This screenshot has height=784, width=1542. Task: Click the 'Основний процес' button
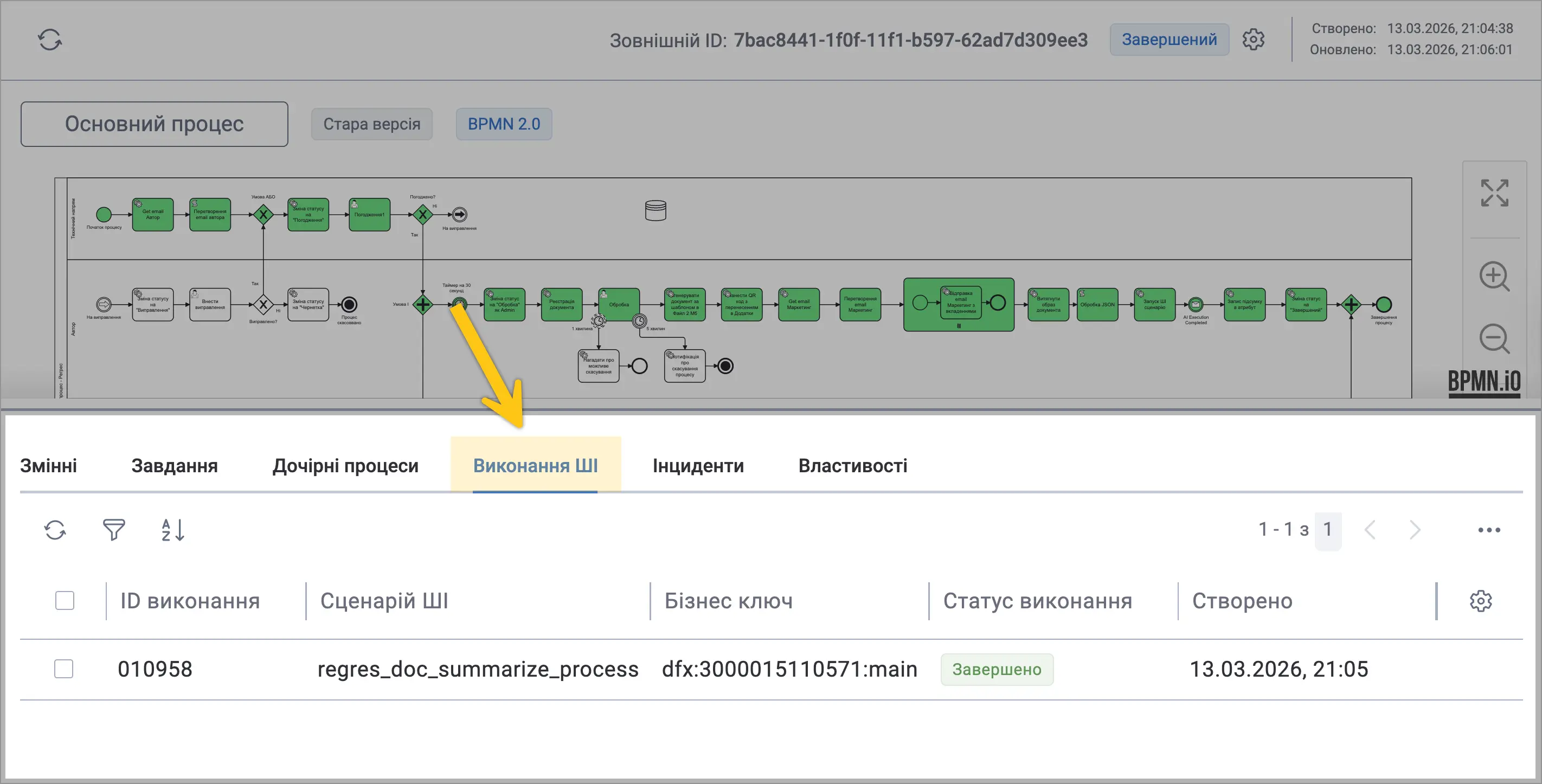click(155, 124)
